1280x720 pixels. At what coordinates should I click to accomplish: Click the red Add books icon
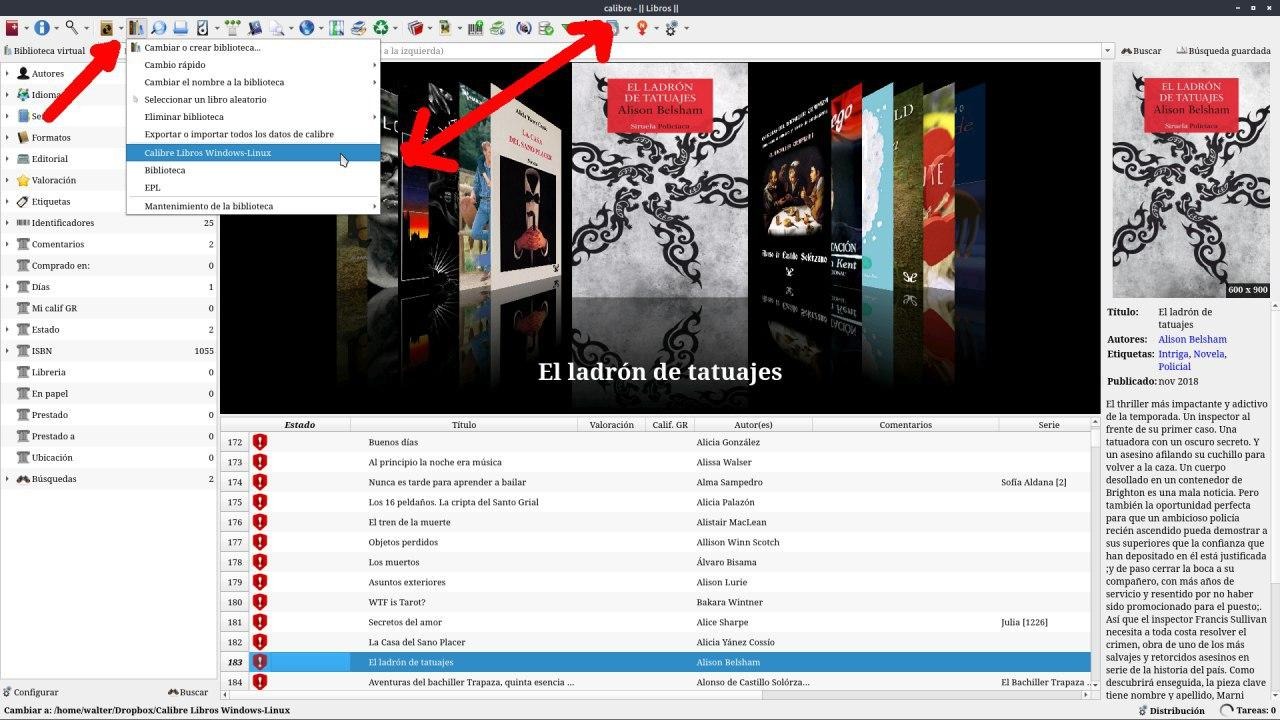tap(12, 28)
